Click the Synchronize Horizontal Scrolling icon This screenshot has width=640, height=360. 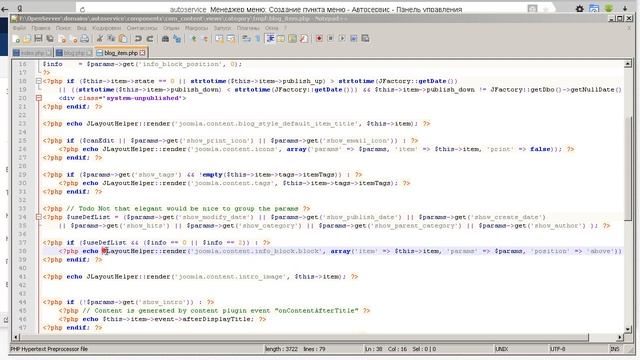pos(231,39)
